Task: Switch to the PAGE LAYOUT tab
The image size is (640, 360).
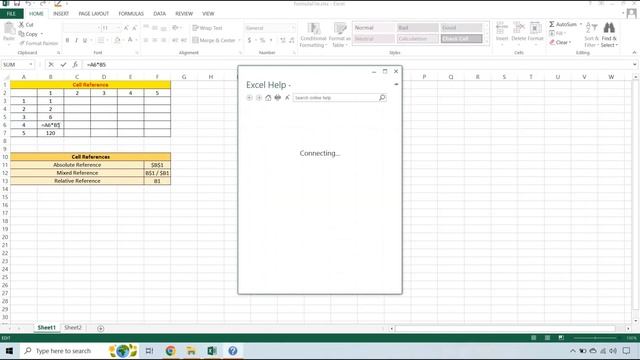Action: coord(93,13)
